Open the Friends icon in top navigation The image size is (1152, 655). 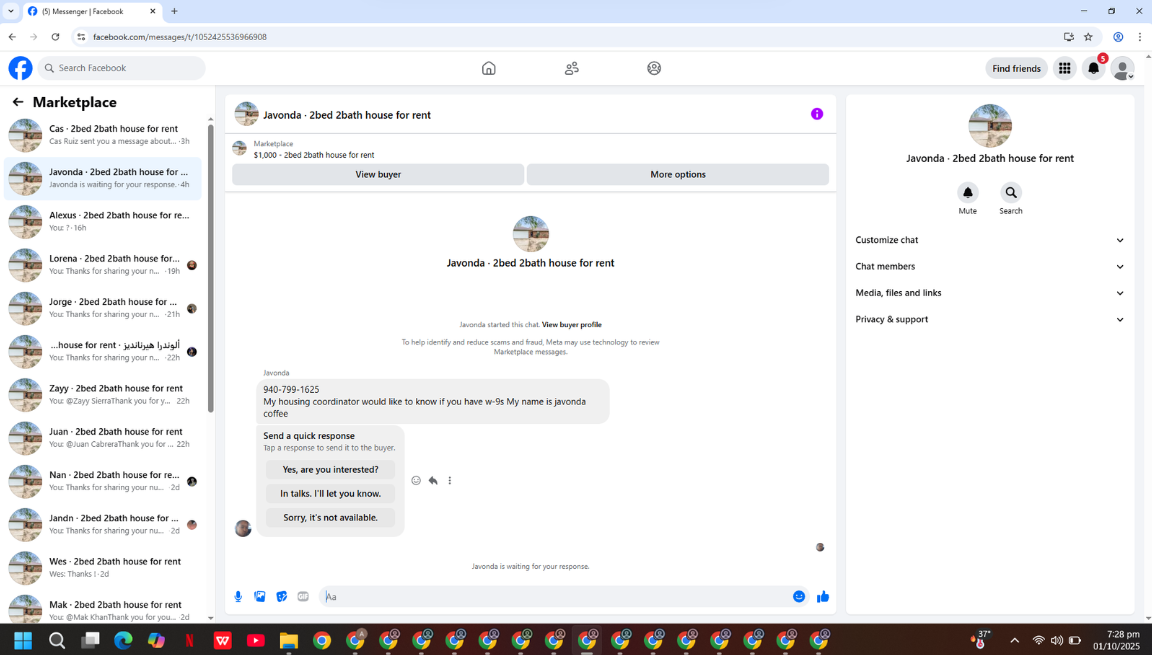coord(572,68)
